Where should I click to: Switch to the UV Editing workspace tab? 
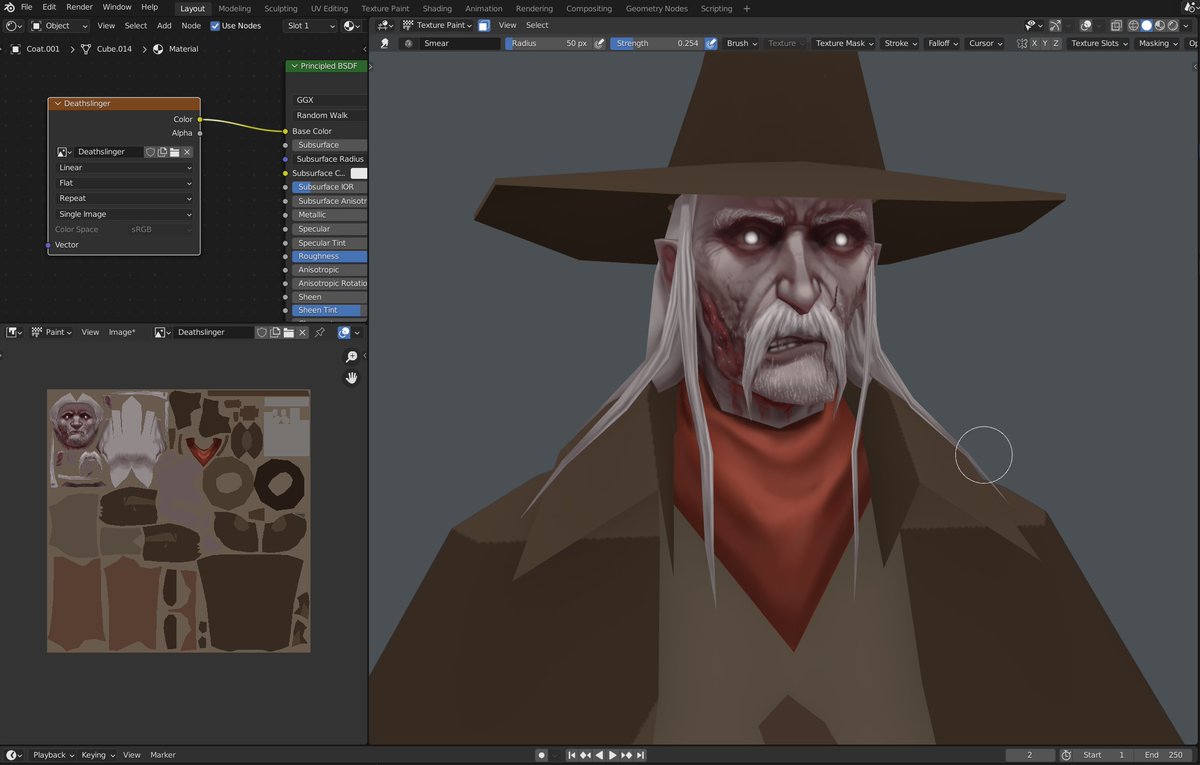(x=329, y=8)
